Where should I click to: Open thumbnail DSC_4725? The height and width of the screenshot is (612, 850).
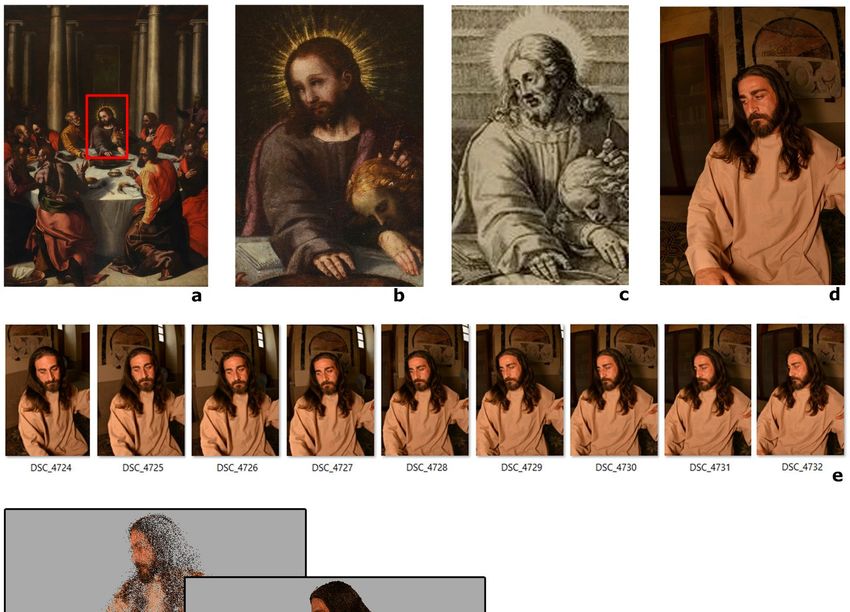pos(141,390)
